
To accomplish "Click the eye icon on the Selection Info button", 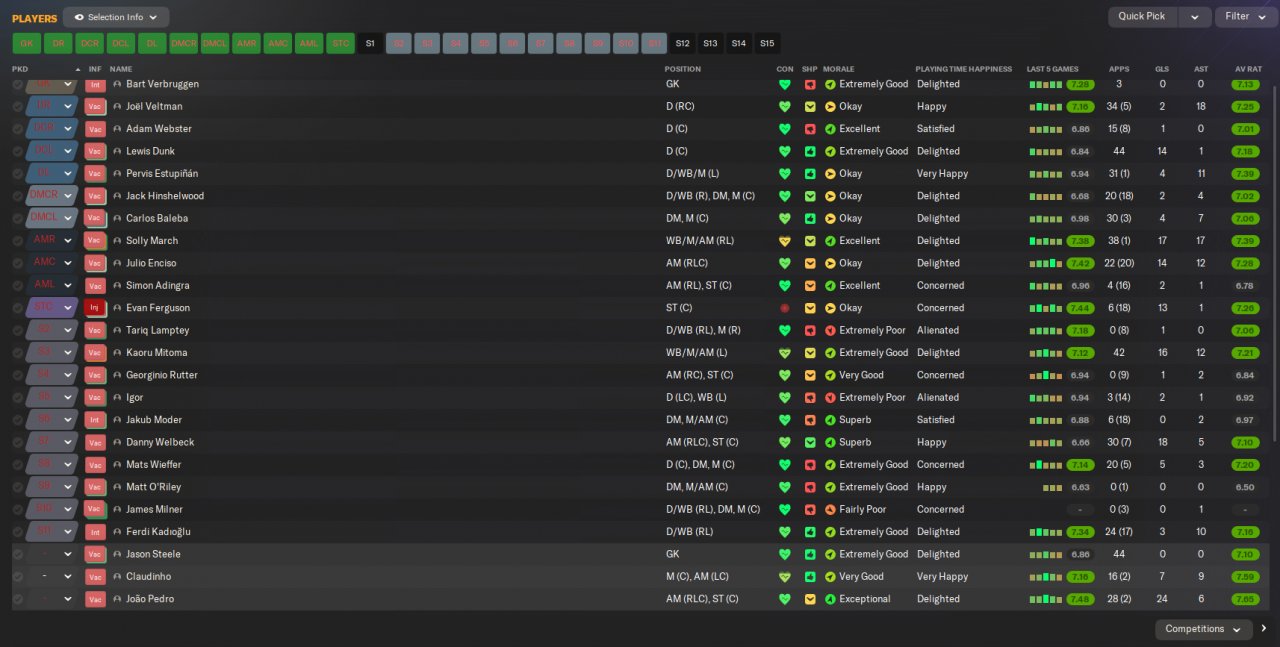I will (79, 17).
